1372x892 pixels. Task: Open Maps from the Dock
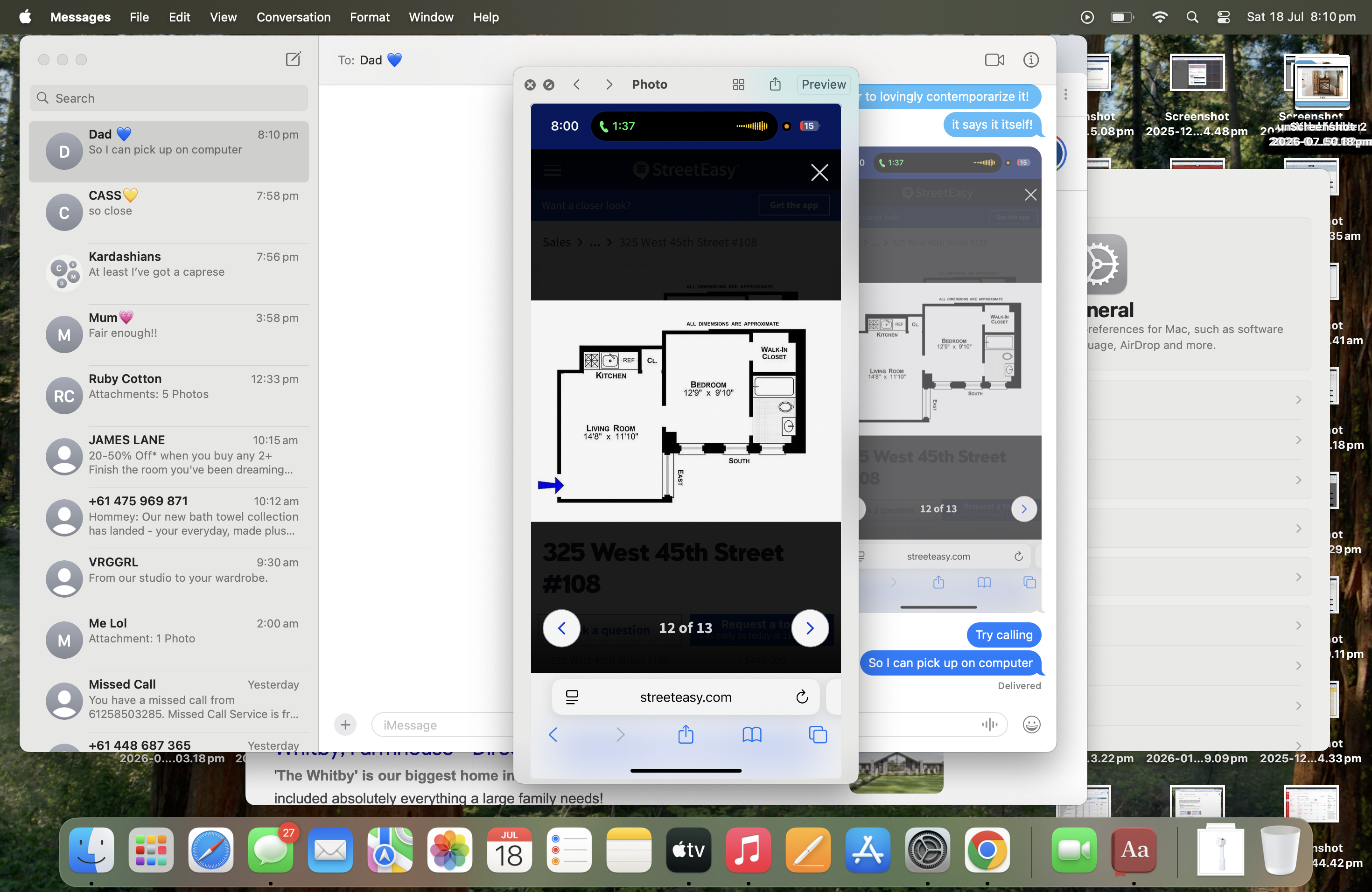390,850
